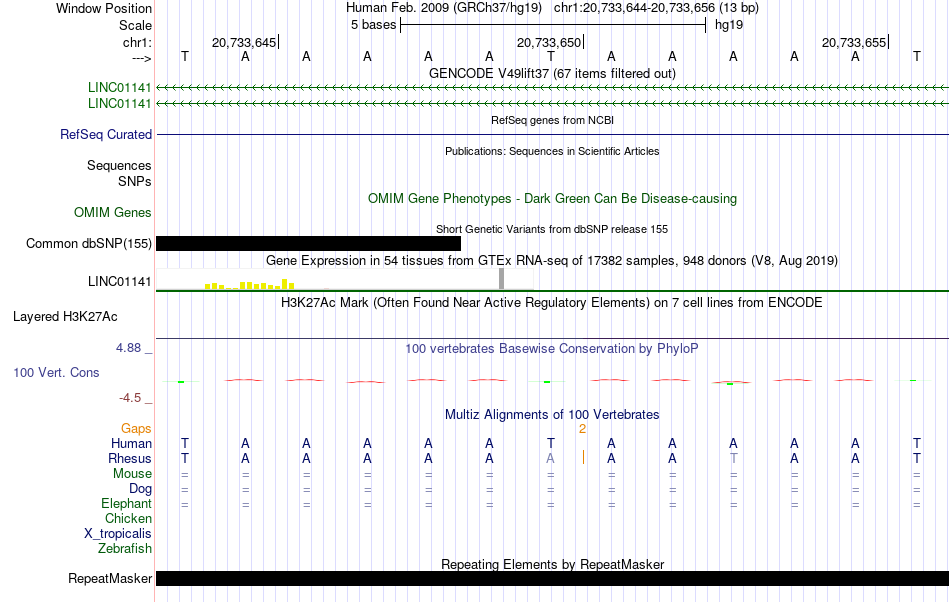The height and width of the screenshot is (602, 950).
Task: Click the SNPs track label
Action: coord(135,181)
